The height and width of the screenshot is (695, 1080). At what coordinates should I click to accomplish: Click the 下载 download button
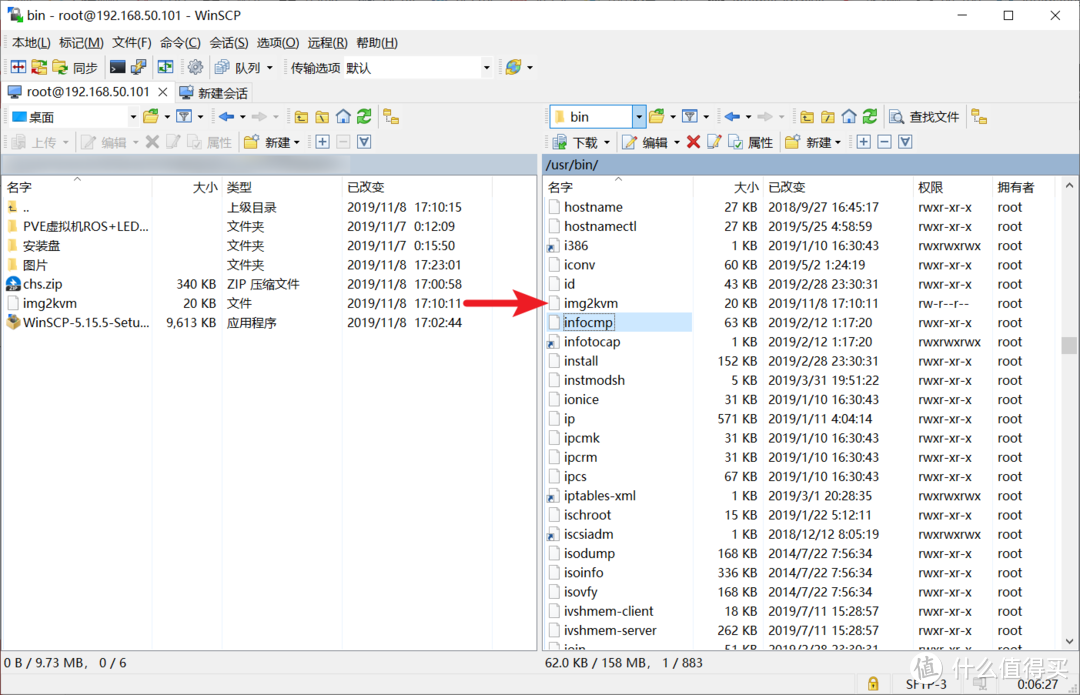pyautogui.click(x=582, y=141)
